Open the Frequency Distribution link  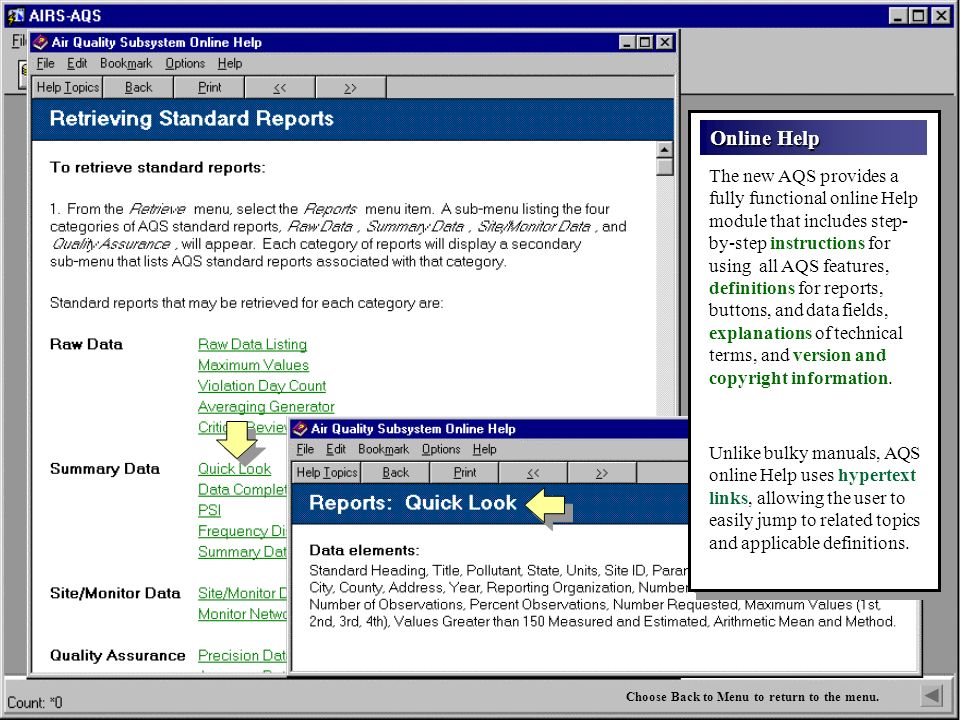(x=242, y=531)
